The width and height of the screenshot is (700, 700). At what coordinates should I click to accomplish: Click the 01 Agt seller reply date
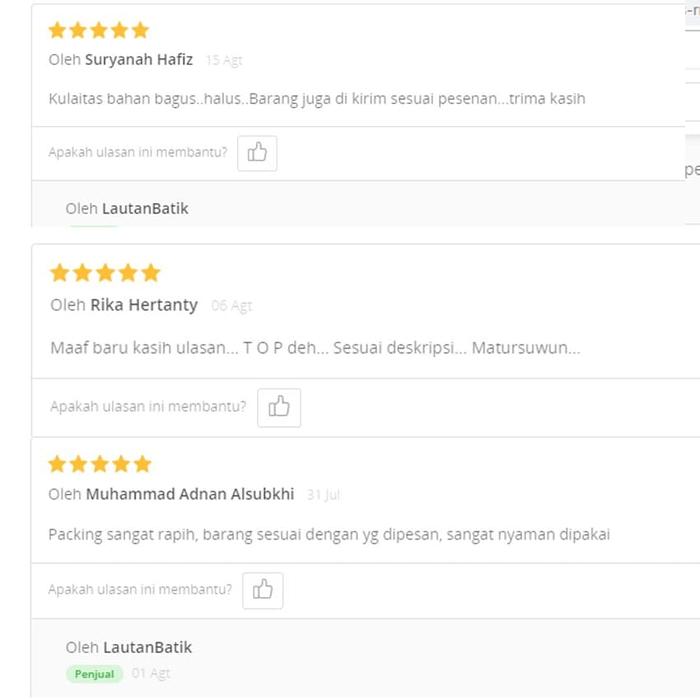click(x=151, y=674)
